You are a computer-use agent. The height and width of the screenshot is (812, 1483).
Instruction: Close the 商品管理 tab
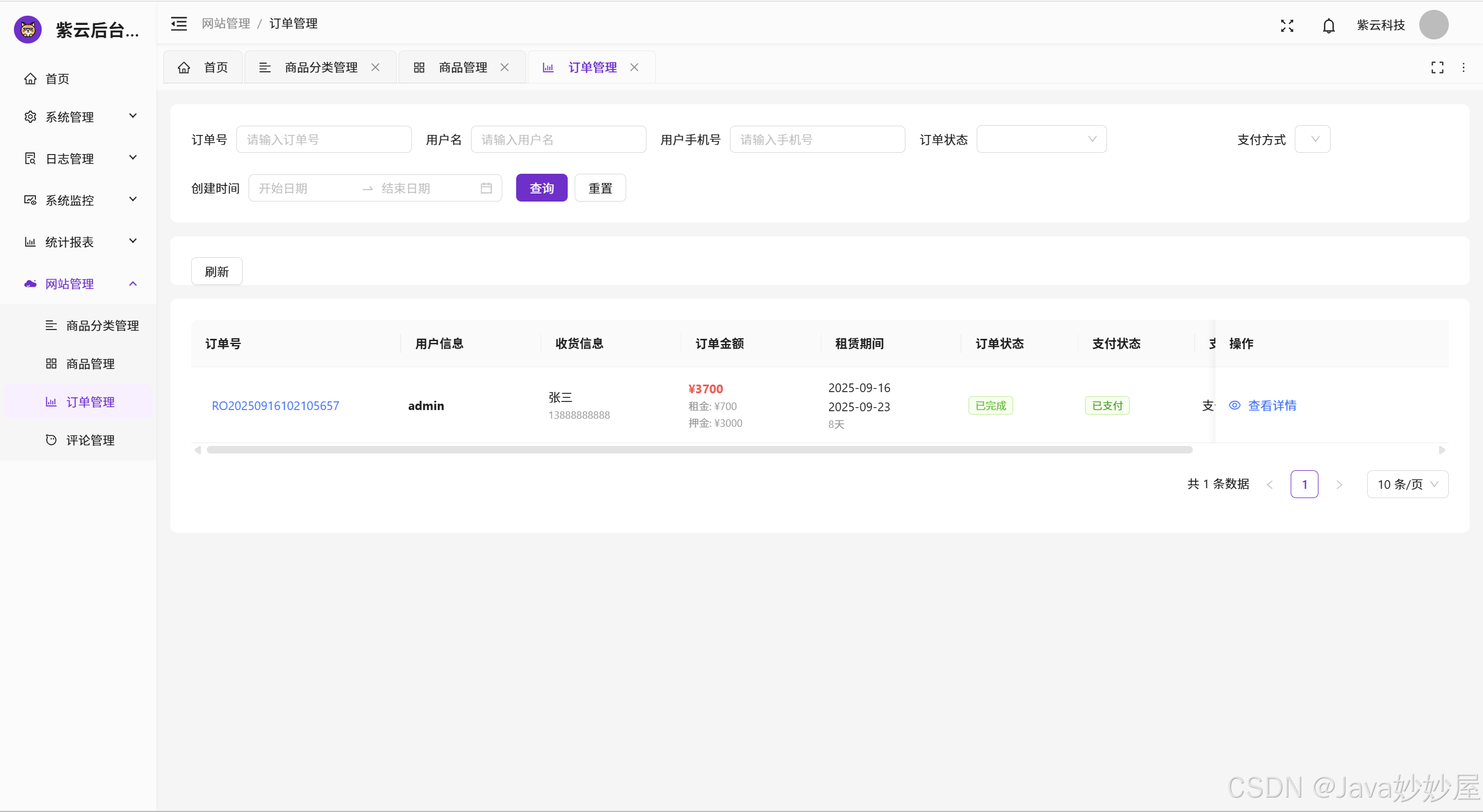[505, 67]
